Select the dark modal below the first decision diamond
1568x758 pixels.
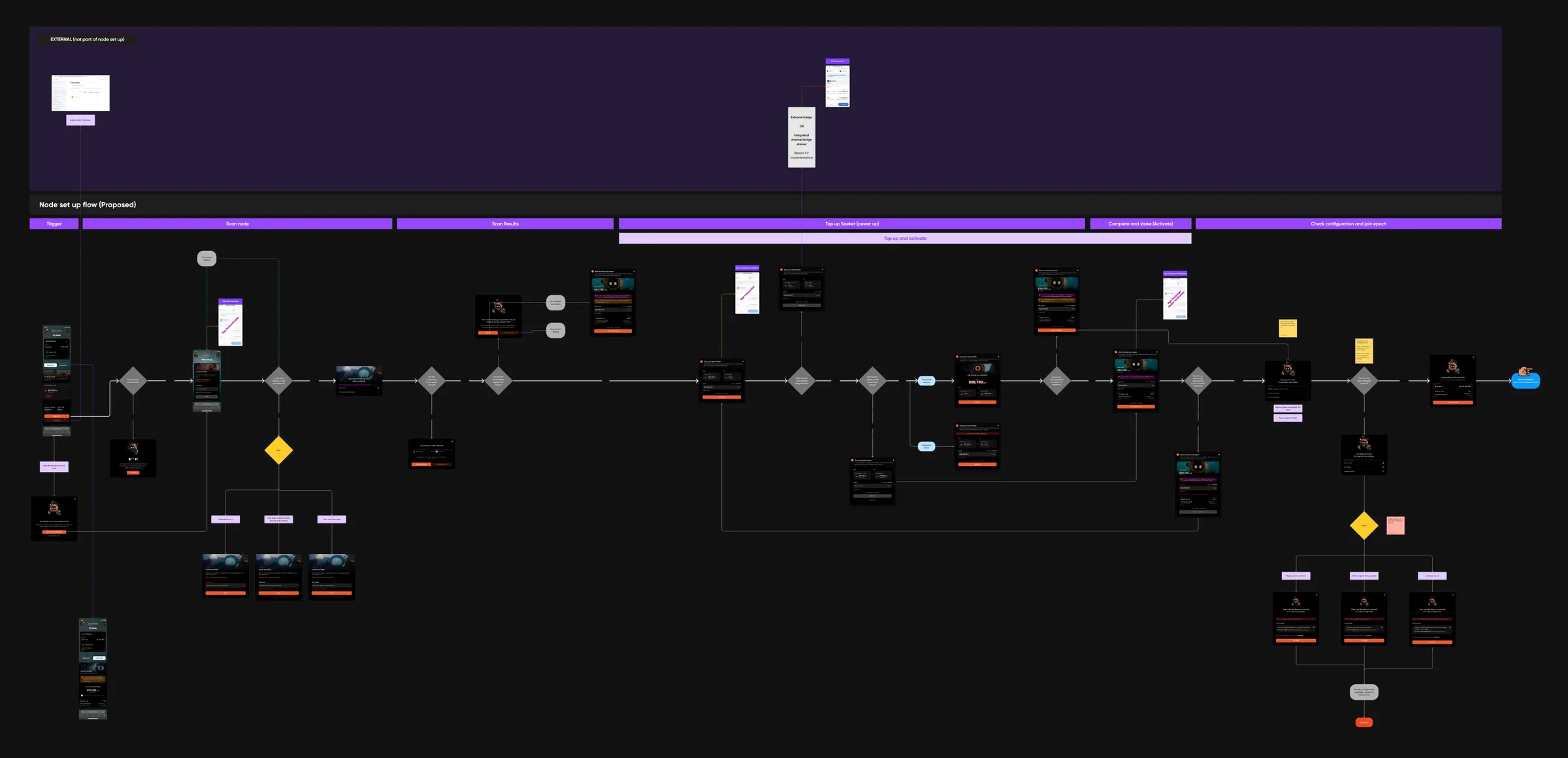tap(133, 458)
